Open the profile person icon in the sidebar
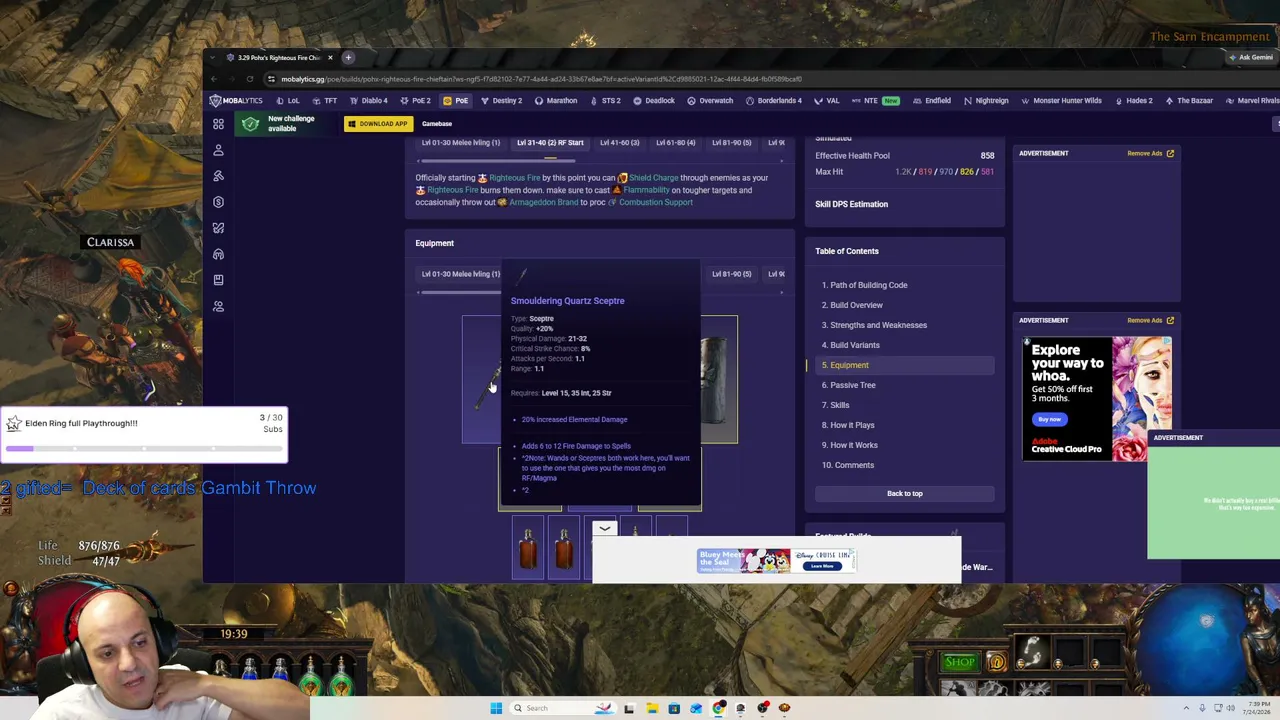The image size is (1280, 720). (218, 150)
